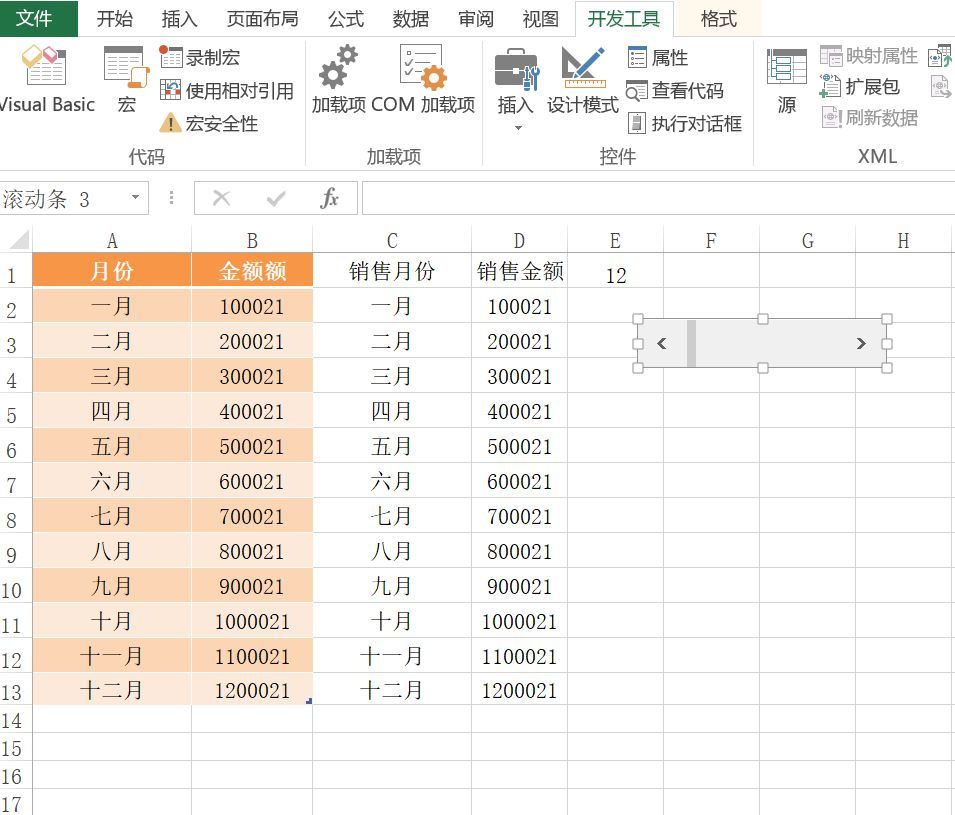The image size is (955, 815).
Task: Toggle 设计模式 design mode
Action: [x=583, y=79]
